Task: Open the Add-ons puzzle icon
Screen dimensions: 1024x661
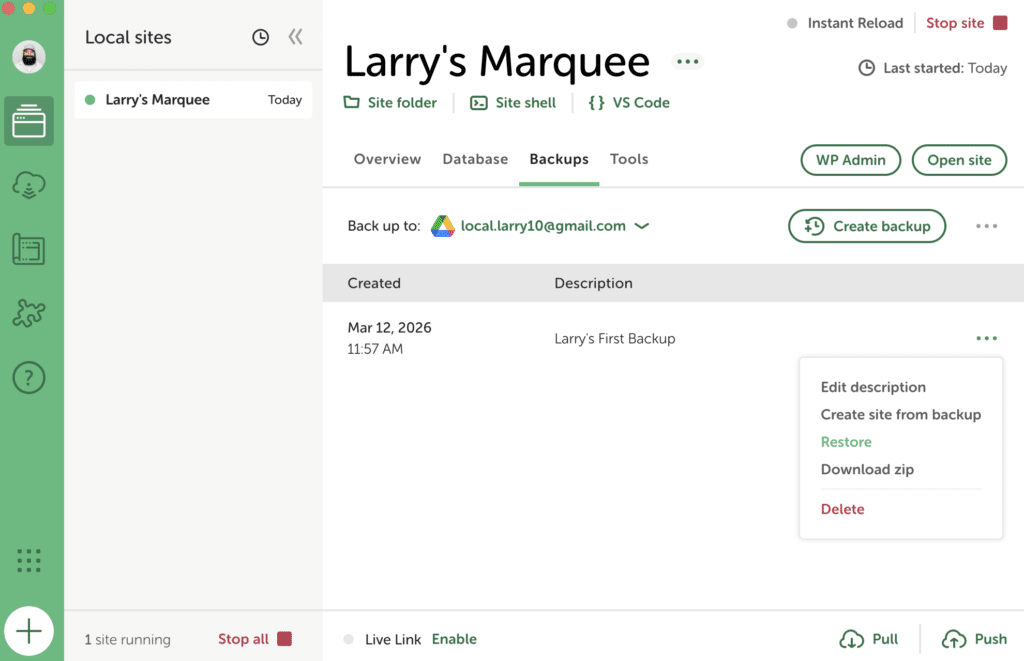Action: click(29, 313)
